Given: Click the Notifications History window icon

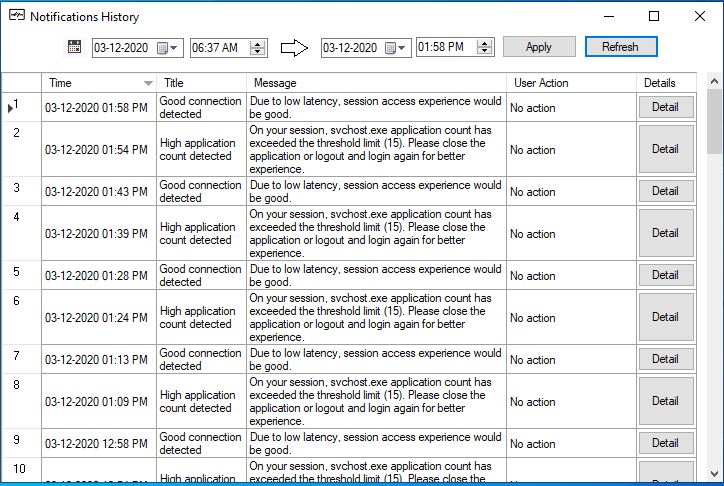Looking at the screenshot, I should [14, 16].
